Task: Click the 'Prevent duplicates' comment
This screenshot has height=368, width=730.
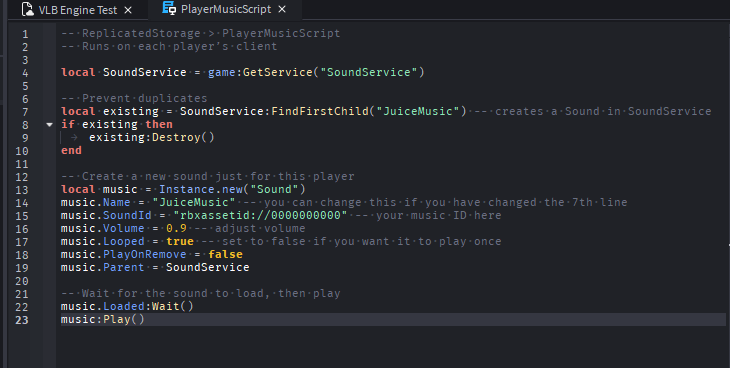Action: pyautogui.click(x=134, y=98)
